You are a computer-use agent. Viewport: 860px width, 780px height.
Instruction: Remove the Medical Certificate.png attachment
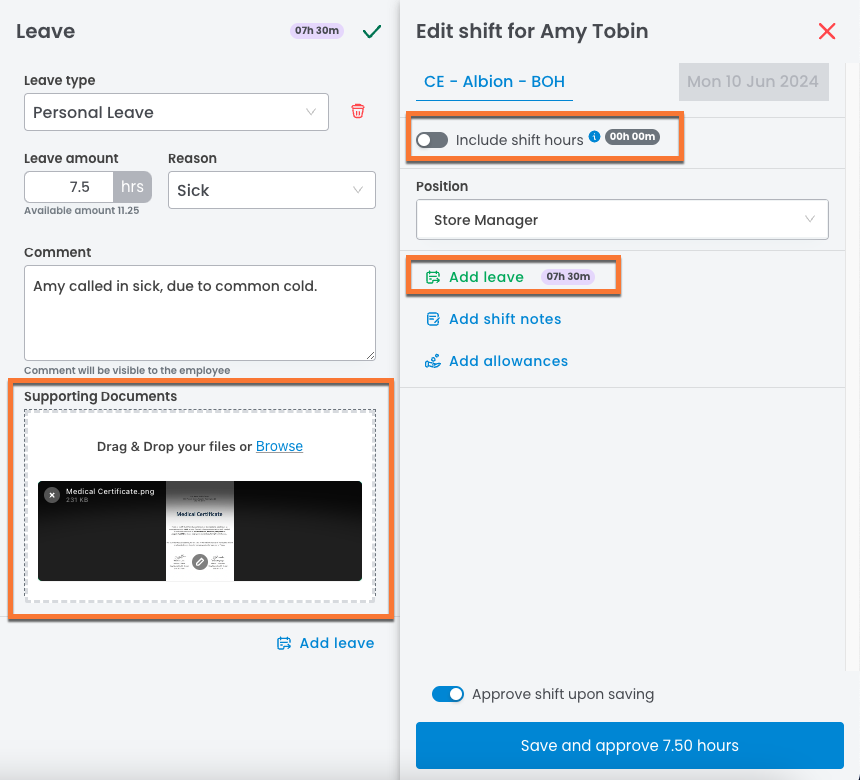click(x=52, y=495)
